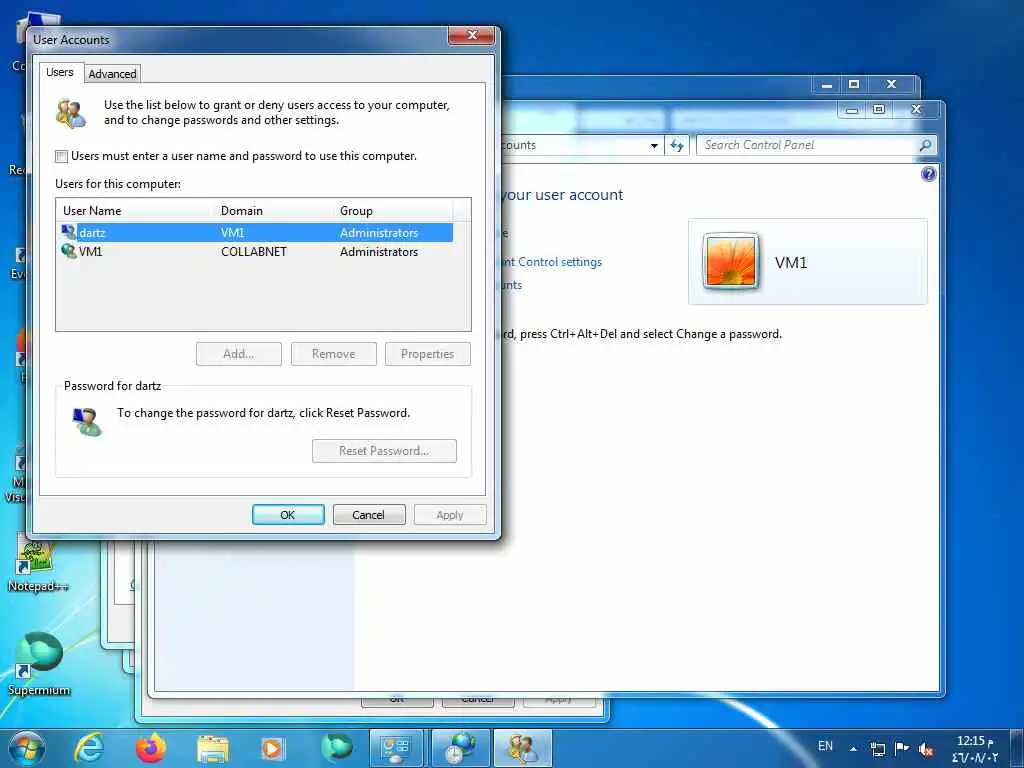Open Windows Media Player from the taskbar
Image resolution: width=1024 pixels, height=768 pixels.
coord(273,748)
